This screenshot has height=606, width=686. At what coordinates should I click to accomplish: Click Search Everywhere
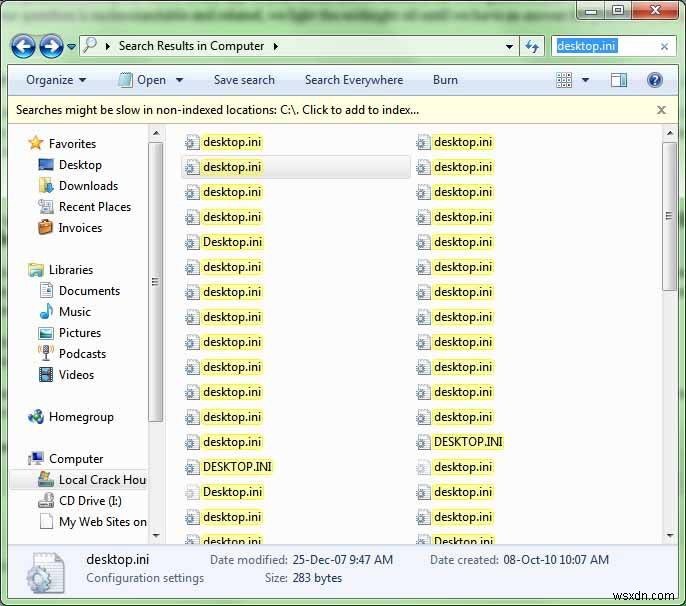click(354, 80)
